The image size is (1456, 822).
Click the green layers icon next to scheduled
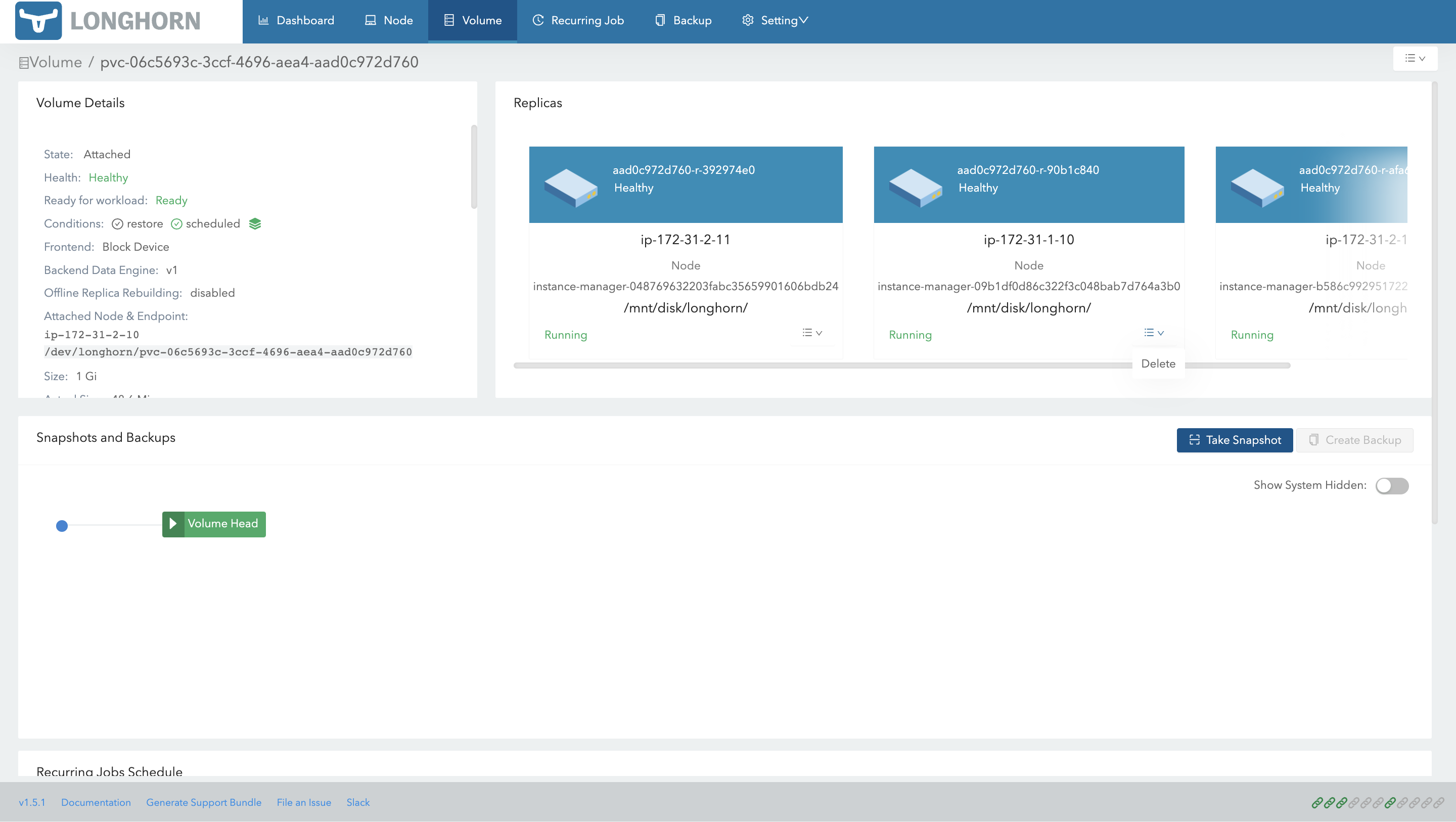pyautogui.click(x=255, y=223)
